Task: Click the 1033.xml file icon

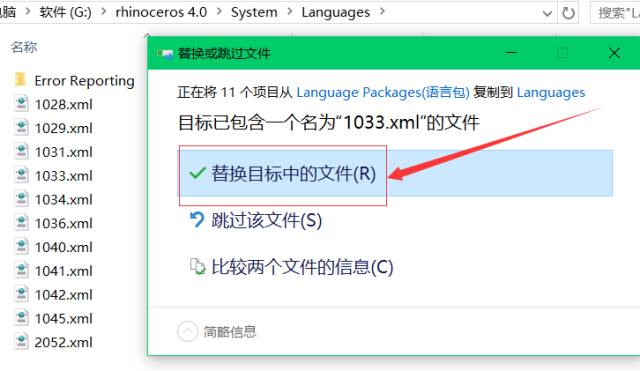Action: [x=21, y=176]
